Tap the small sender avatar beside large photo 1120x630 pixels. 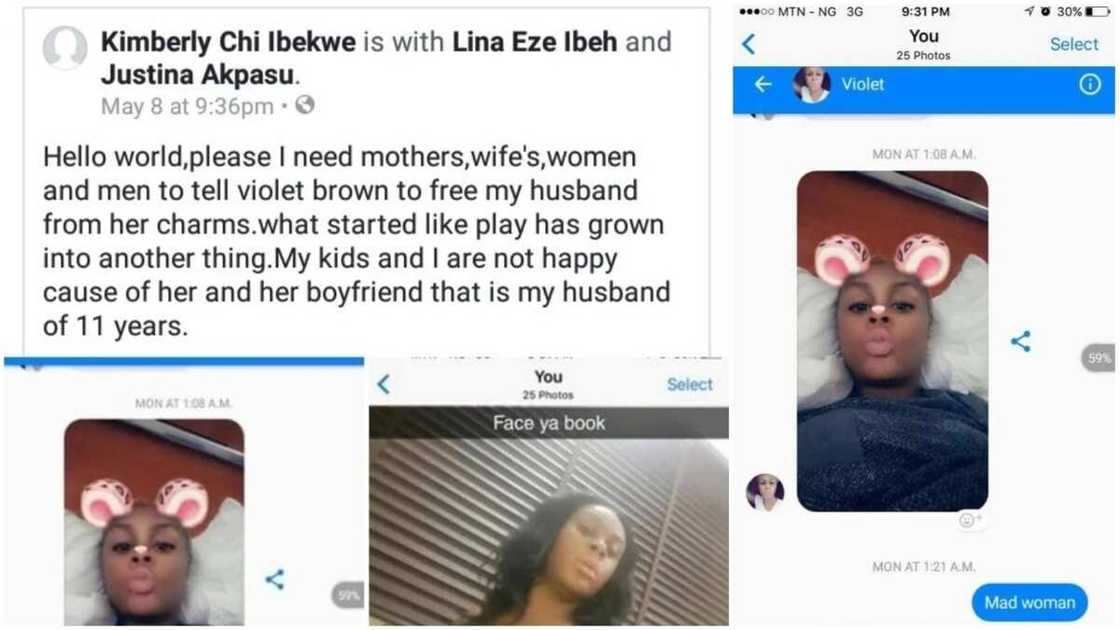point(765,492)
